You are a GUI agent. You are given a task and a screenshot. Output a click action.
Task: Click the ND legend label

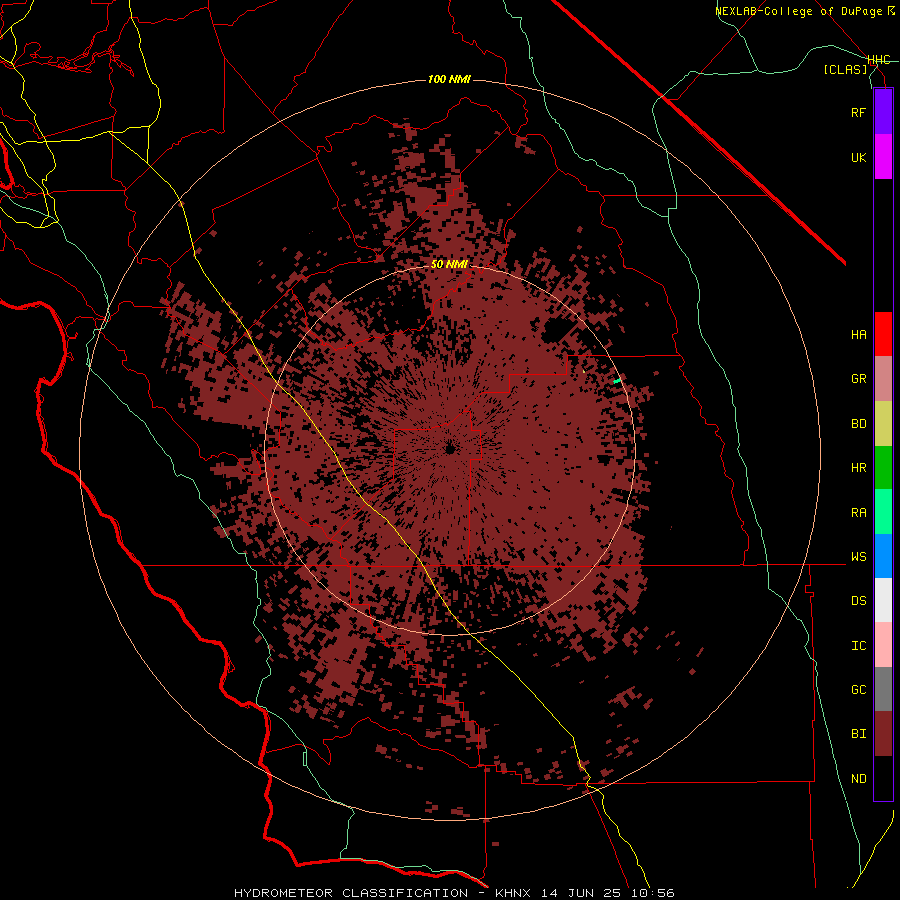tap(858, 779)
